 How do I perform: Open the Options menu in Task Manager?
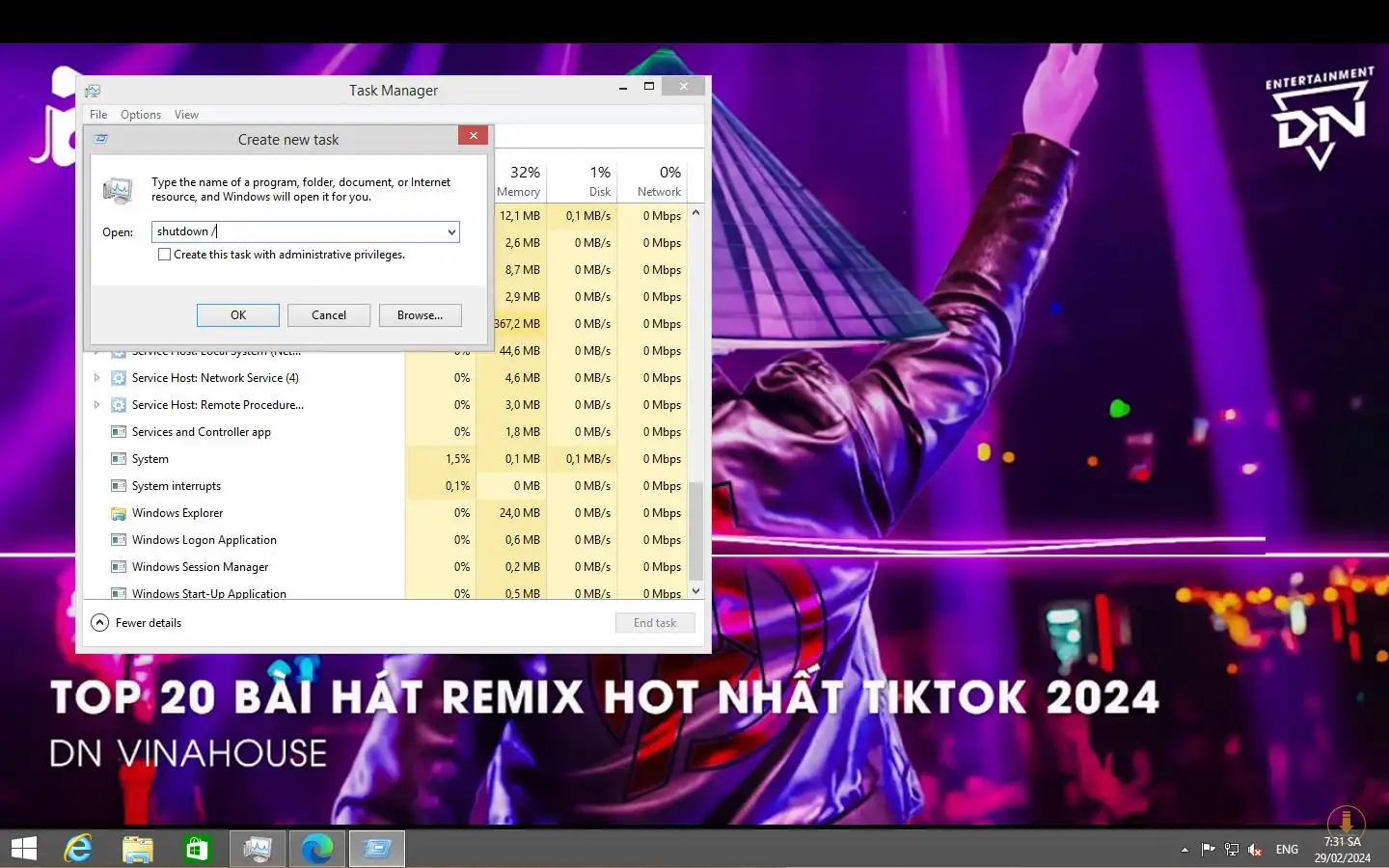pyautogui.click(x=141, y=115)
